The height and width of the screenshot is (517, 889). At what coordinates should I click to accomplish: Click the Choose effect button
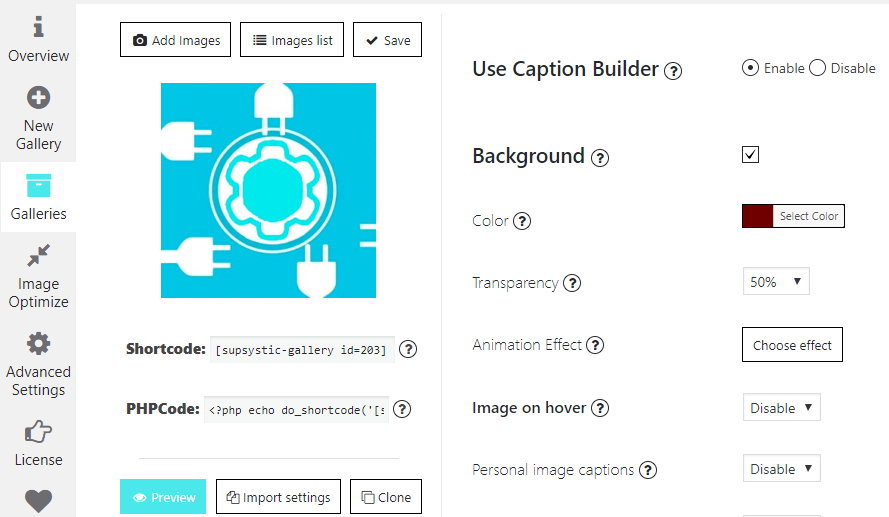pyautogui.click(x=792, y=345)
